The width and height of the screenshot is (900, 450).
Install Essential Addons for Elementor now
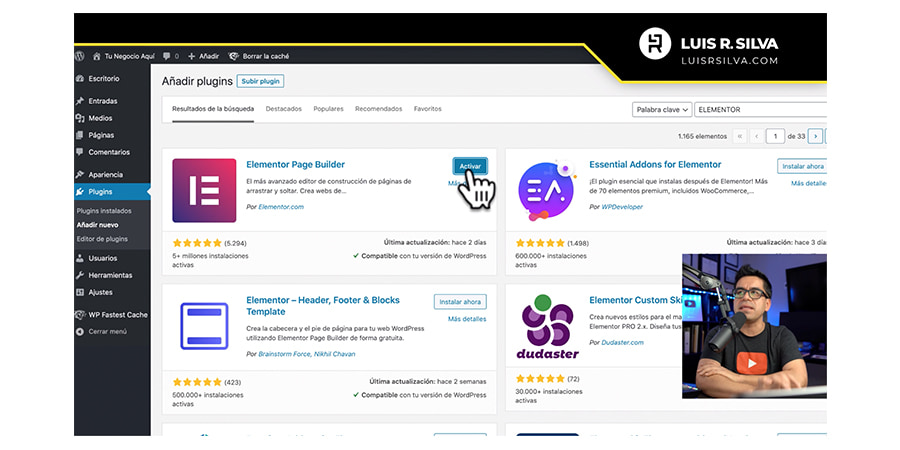802,166
